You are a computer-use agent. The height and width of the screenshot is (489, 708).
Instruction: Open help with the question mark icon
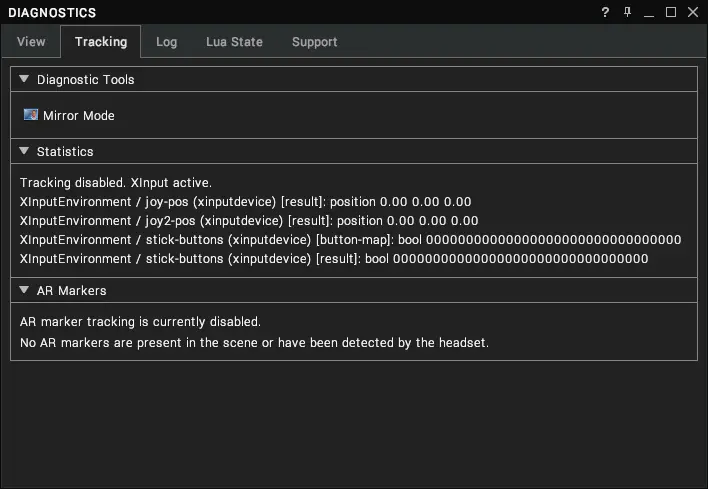click(x=605, y=12)
